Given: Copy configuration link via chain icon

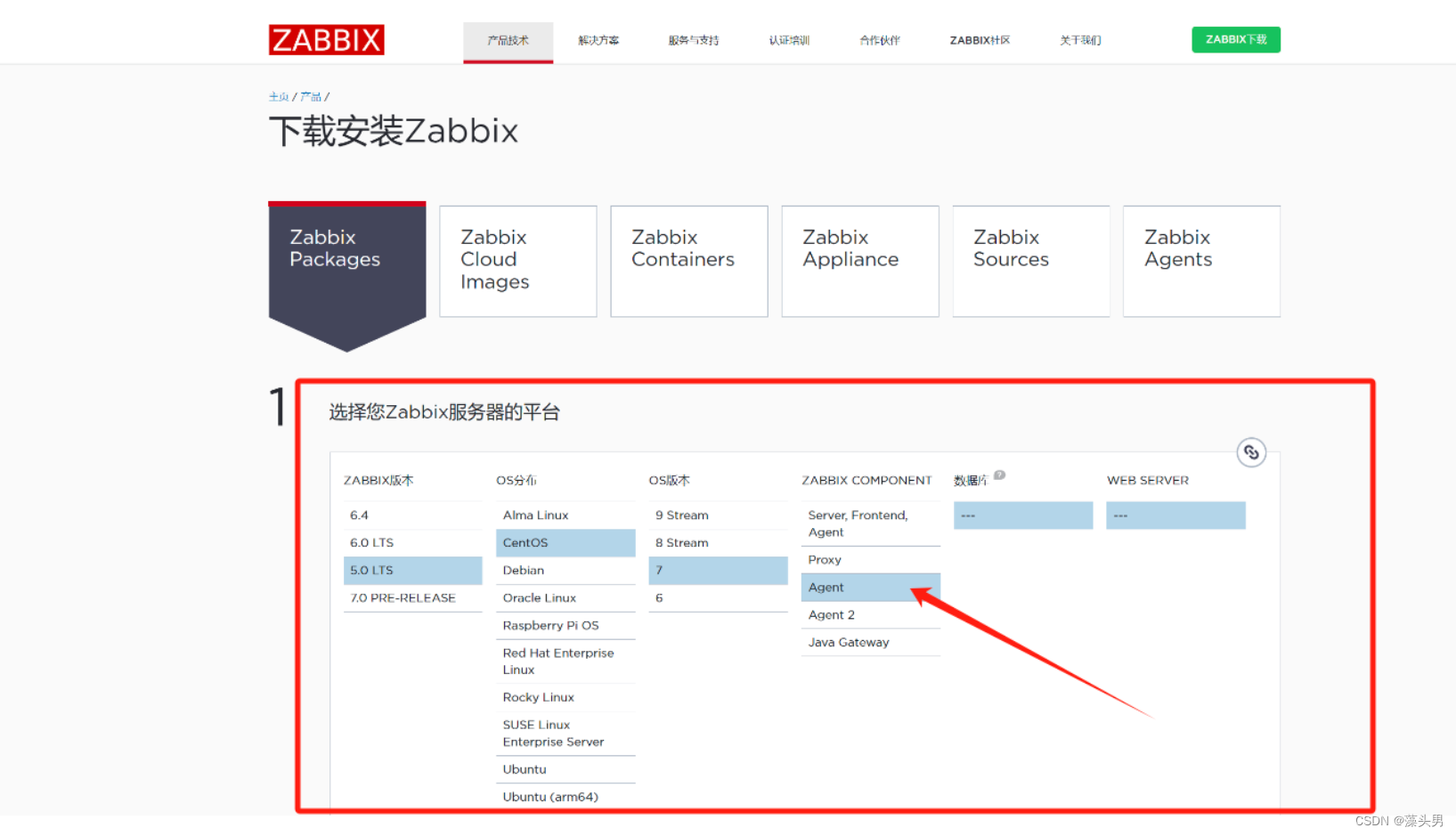Looking at the screenshot, I should (x=1251, y=452).
